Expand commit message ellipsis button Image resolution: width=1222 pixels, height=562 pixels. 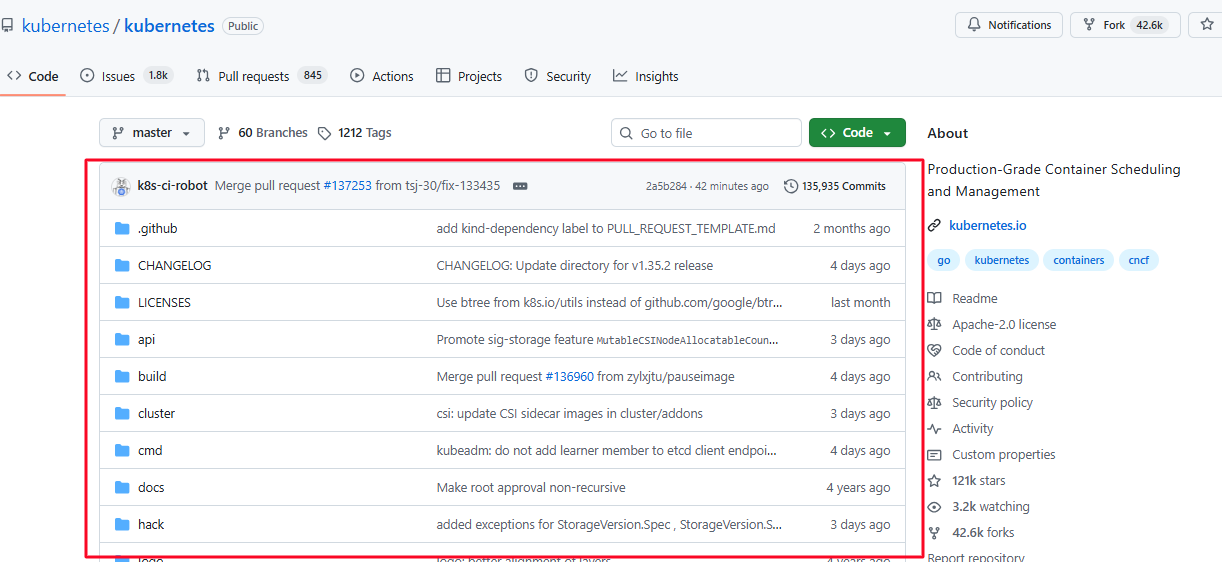pyautogui.click(x=520, y=186)
